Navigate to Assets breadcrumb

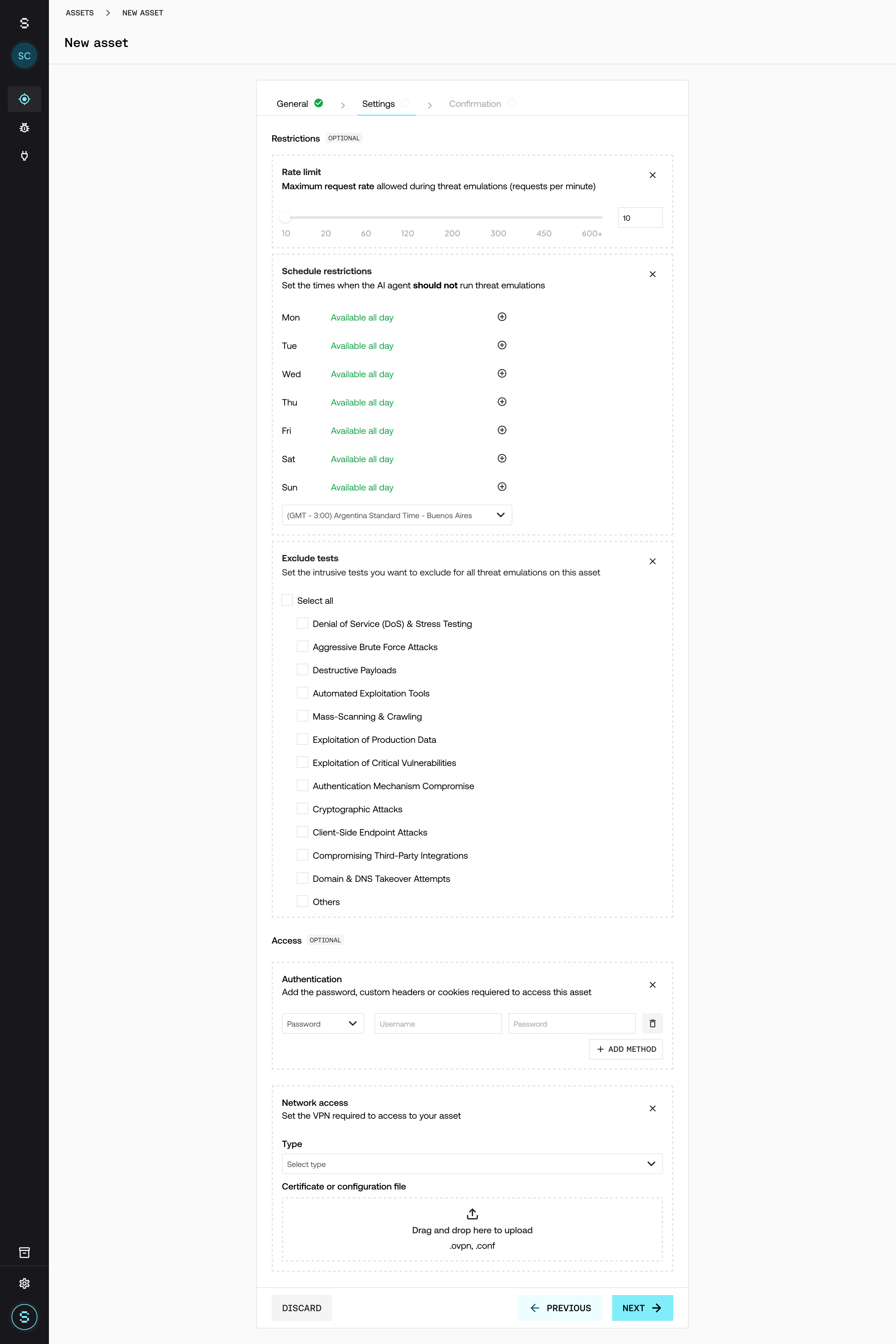(x=79, y=13)
